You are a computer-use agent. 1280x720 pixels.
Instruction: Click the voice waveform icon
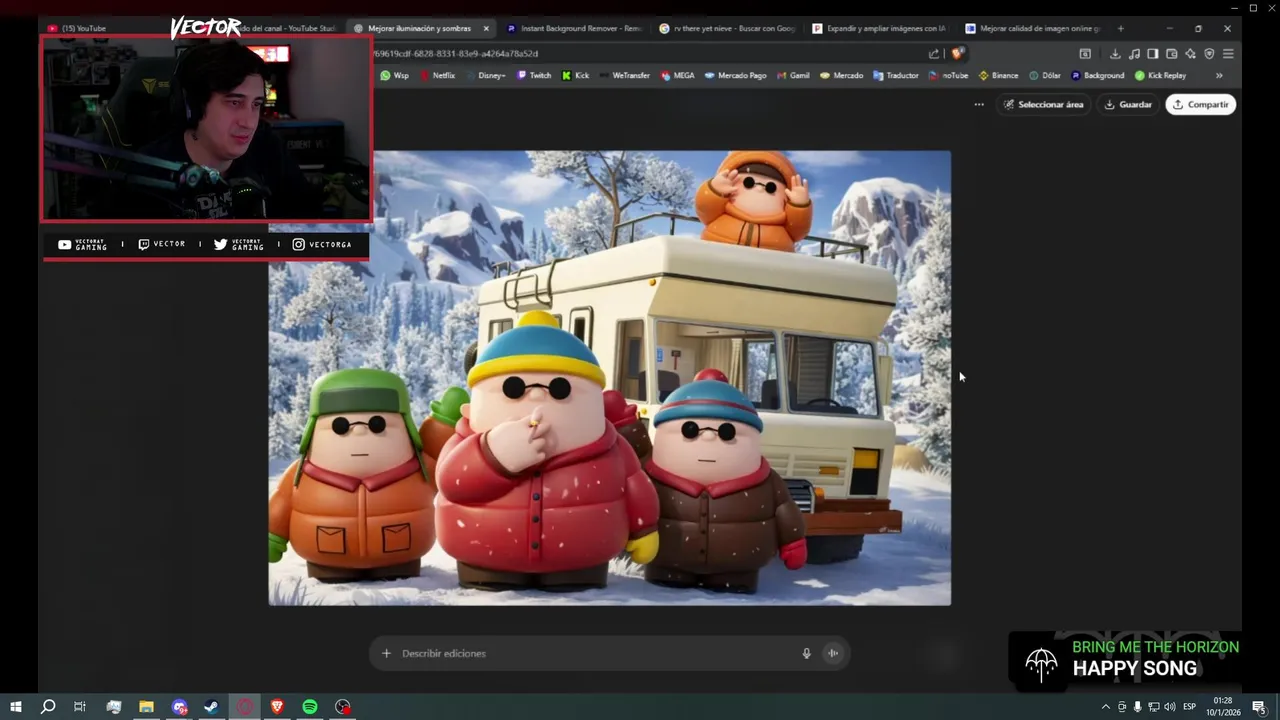click(x=832, y=654)
